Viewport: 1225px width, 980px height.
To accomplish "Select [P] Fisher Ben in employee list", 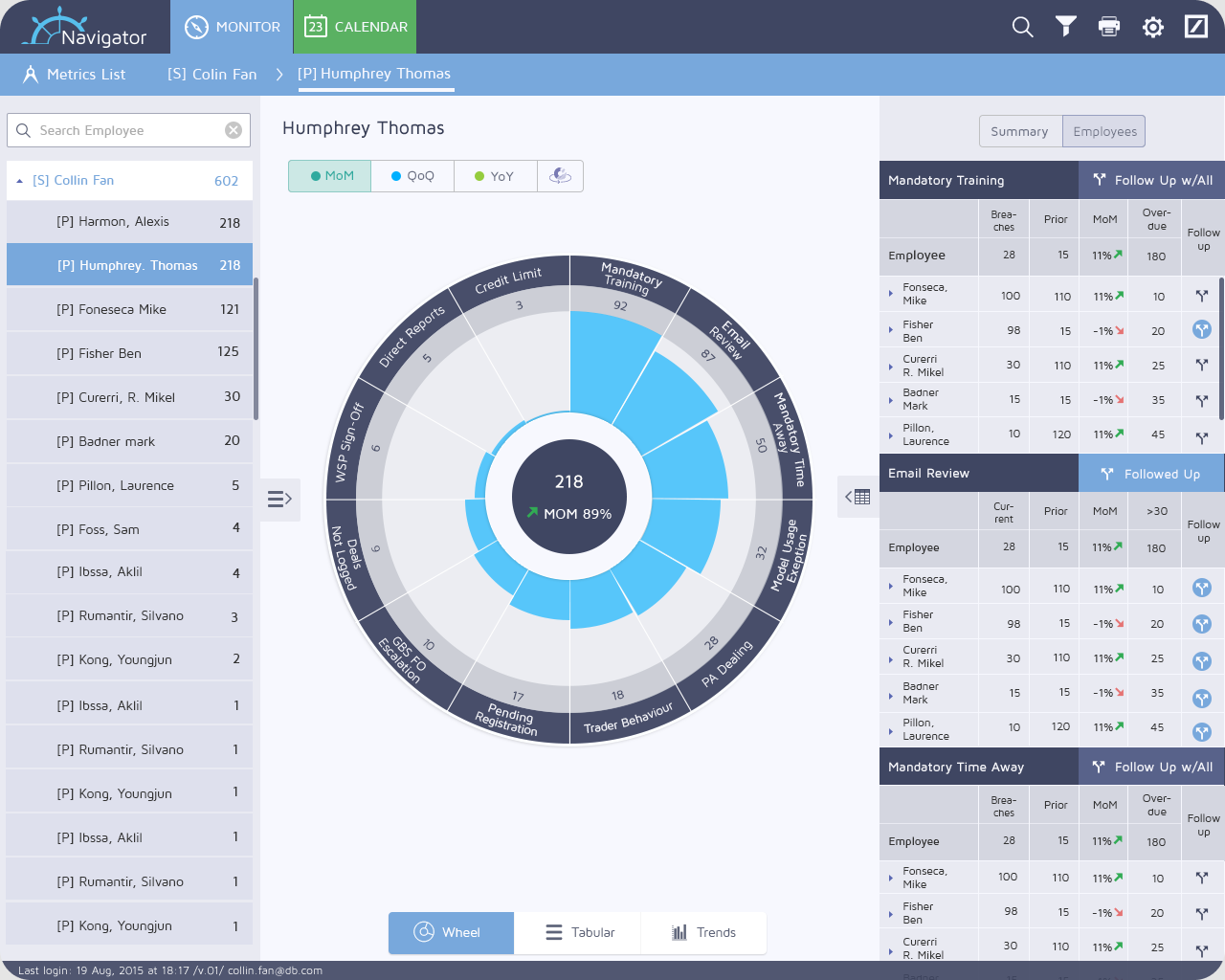I will (x=129, y=353).
